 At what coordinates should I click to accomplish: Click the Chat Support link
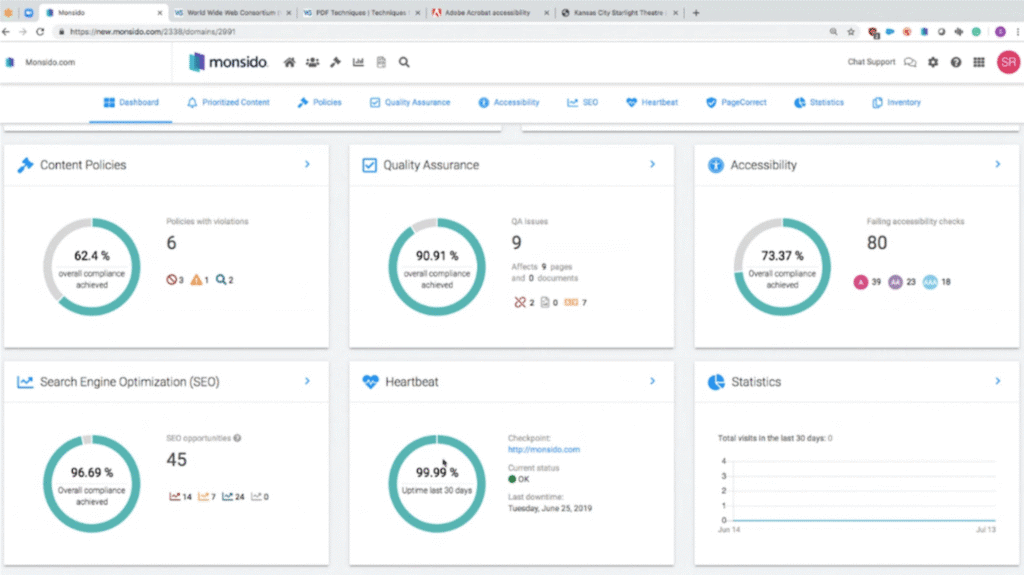(x=871, y=62)
